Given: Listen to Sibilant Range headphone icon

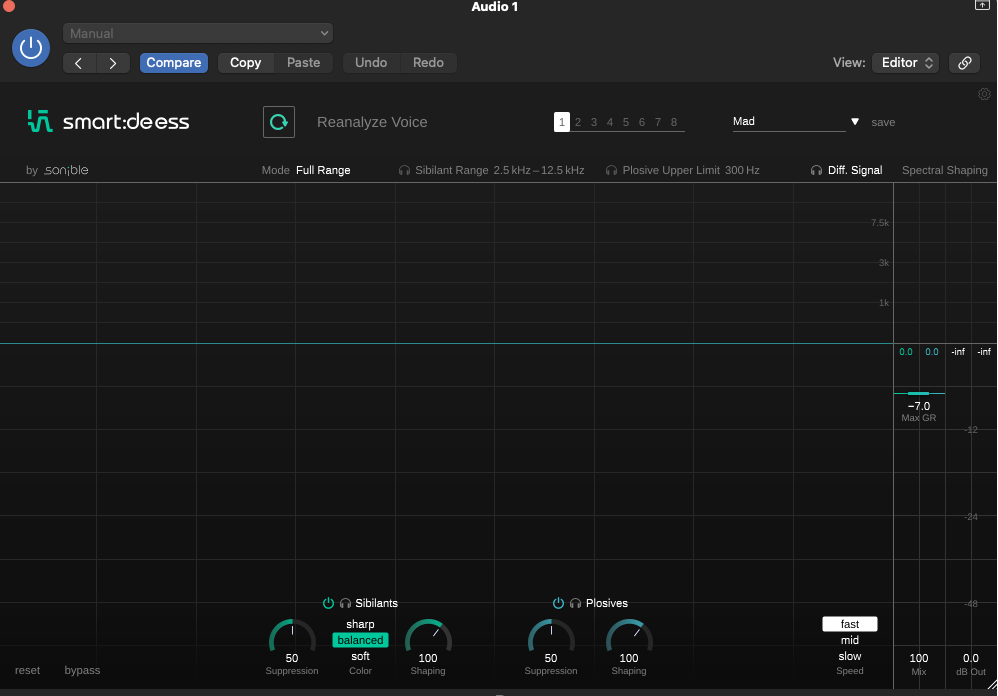Looking at the screenshot, I should (404, 171).
